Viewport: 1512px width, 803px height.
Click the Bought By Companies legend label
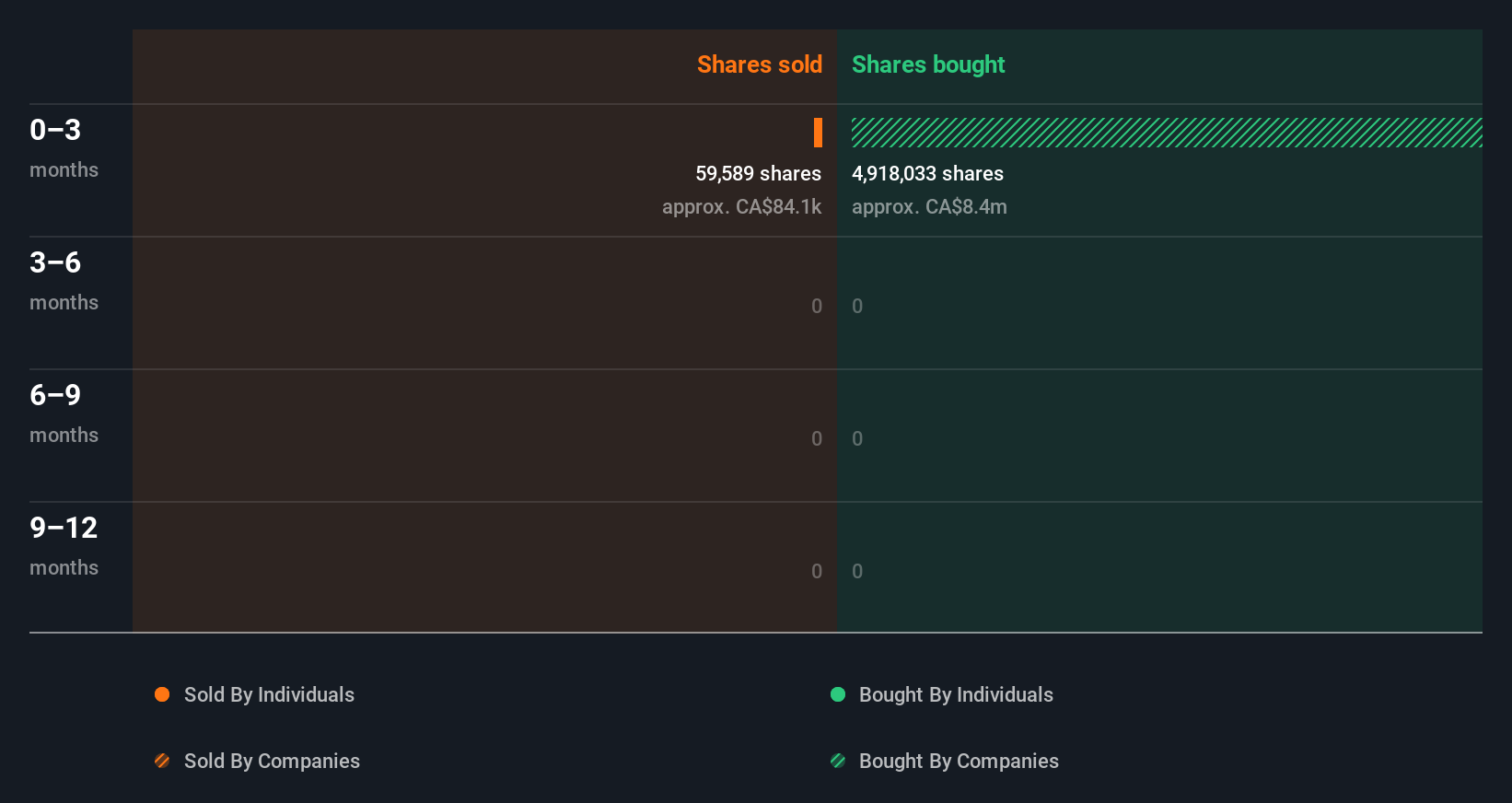pyautogui.click(x=959, y=761)
